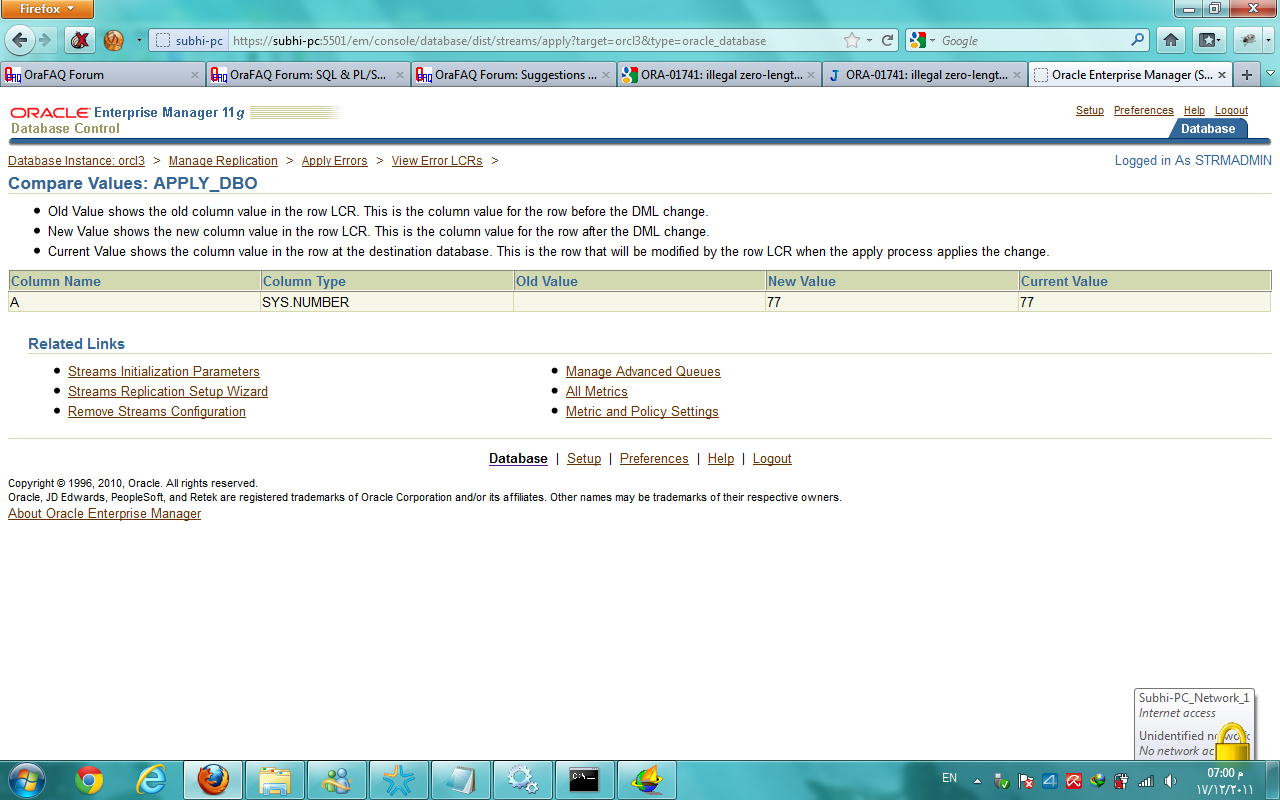Go to Apply Errors in the breadcrumb
Screen dimensions: 1280x804
point(334,161)
